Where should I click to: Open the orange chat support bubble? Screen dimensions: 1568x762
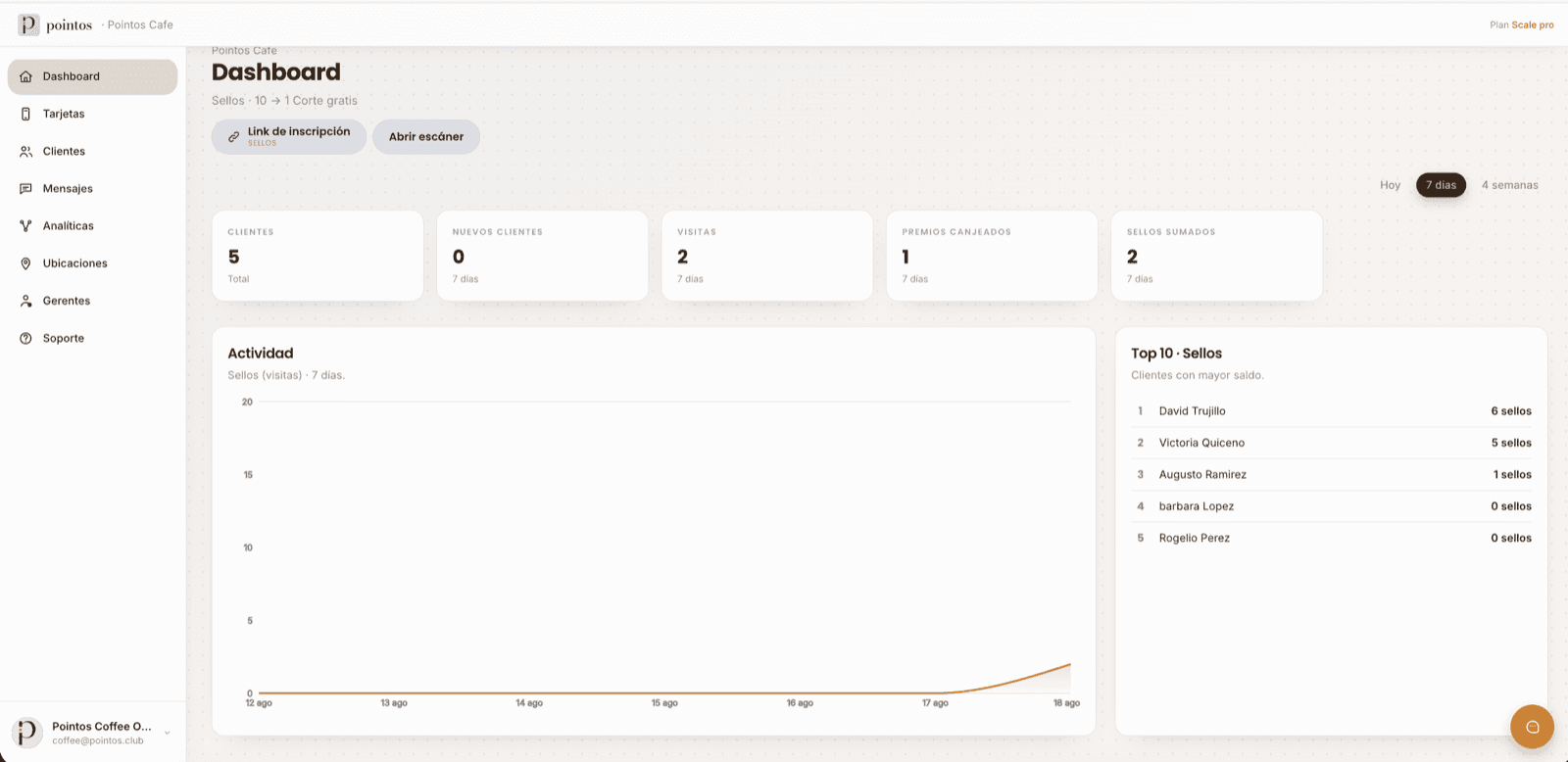(1533, 727)
